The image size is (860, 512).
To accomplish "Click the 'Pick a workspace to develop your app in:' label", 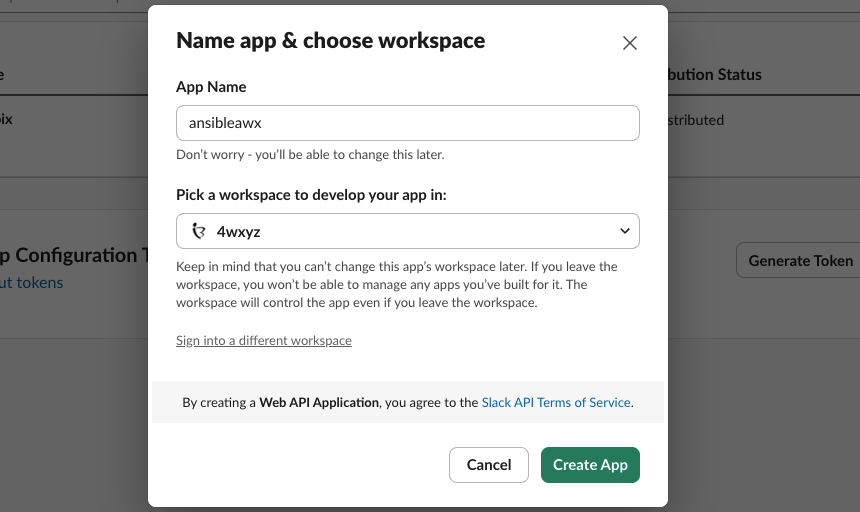I will tap(311, 195).
